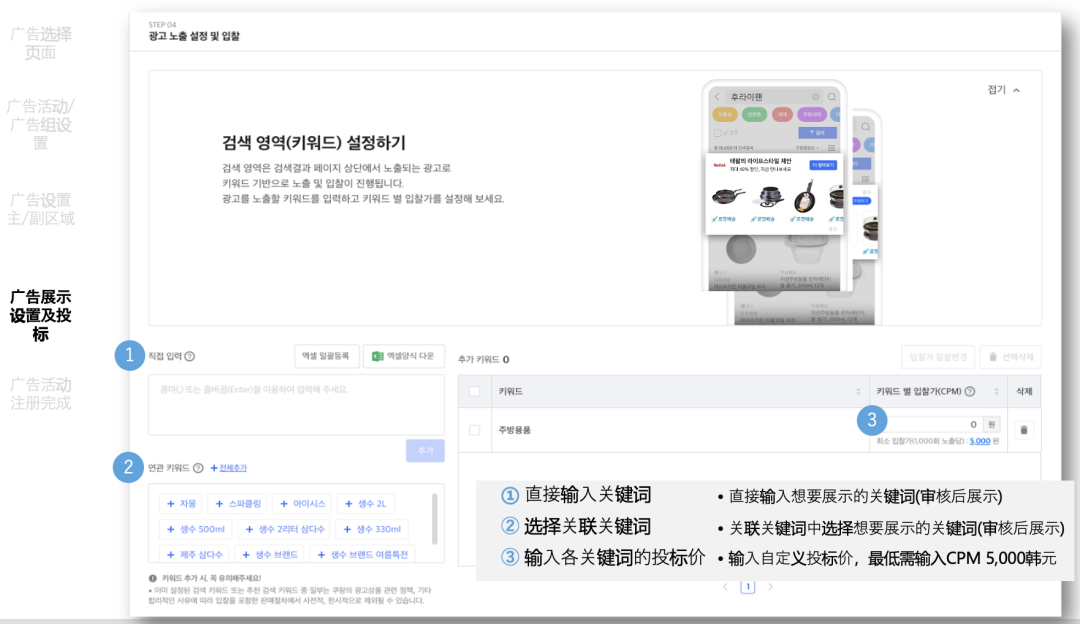Add the related keyword 생수 500ml
Image resolution: width=1080 pixels, height=624 pixels.
196,529
